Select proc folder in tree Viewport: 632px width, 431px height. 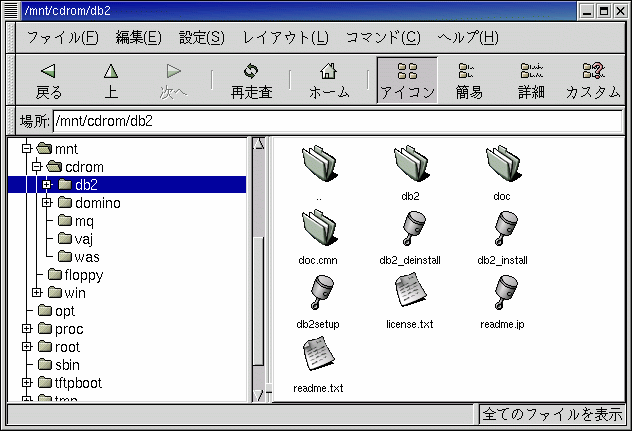pos(60,329)
